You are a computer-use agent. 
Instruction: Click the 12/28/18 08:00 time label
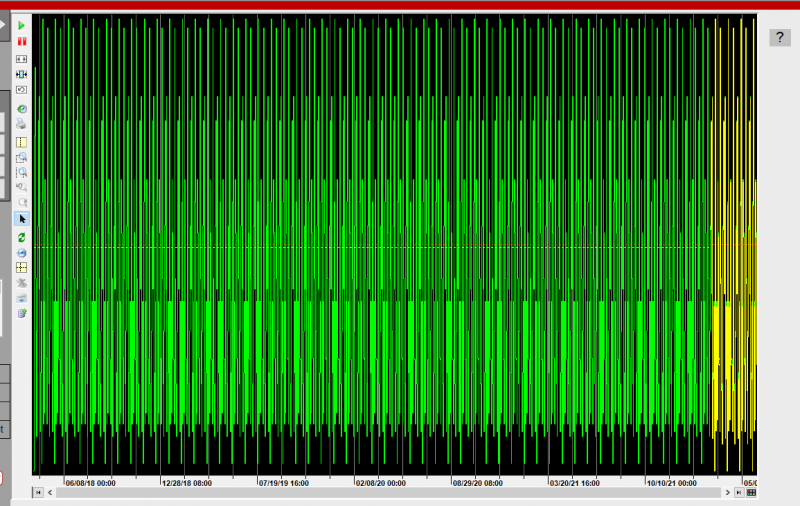click(187, 483)
